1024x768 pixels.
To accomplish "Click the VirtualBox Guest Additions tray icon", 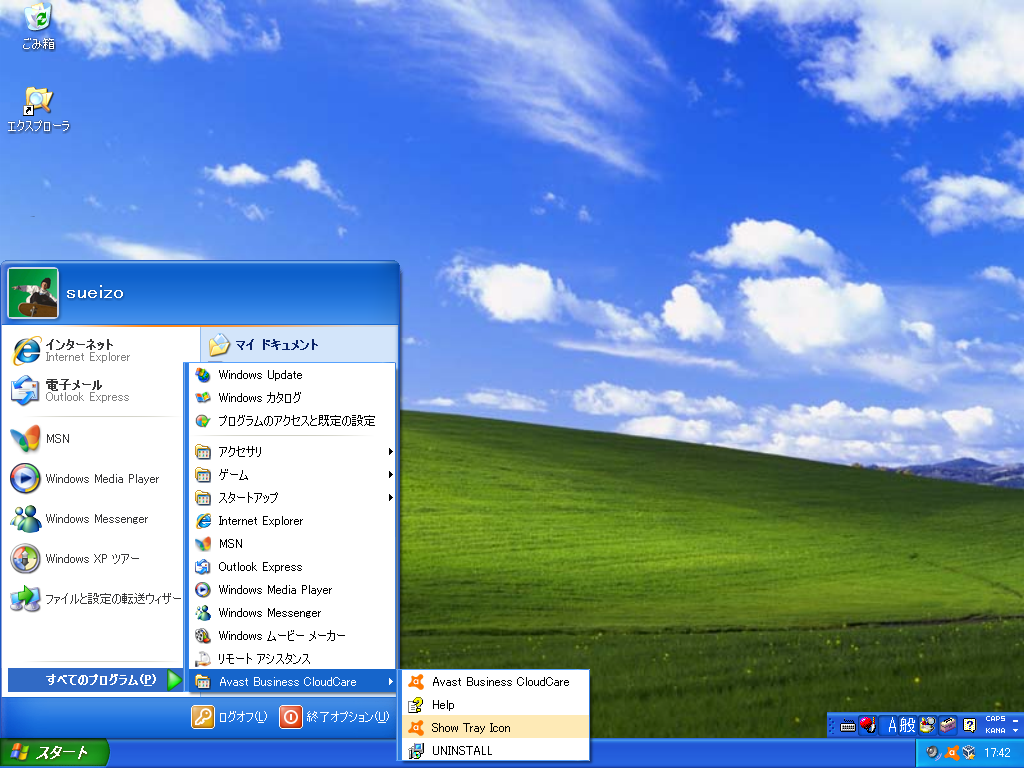I will click(x=970, y=753).
